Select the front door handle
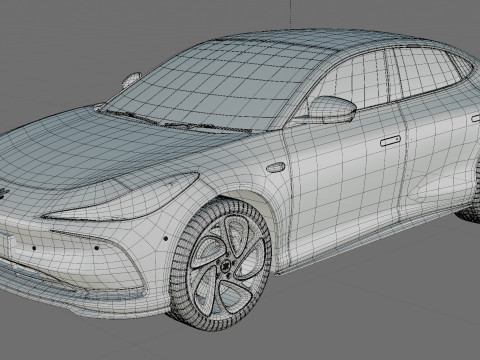 click(x=390, y=141)
